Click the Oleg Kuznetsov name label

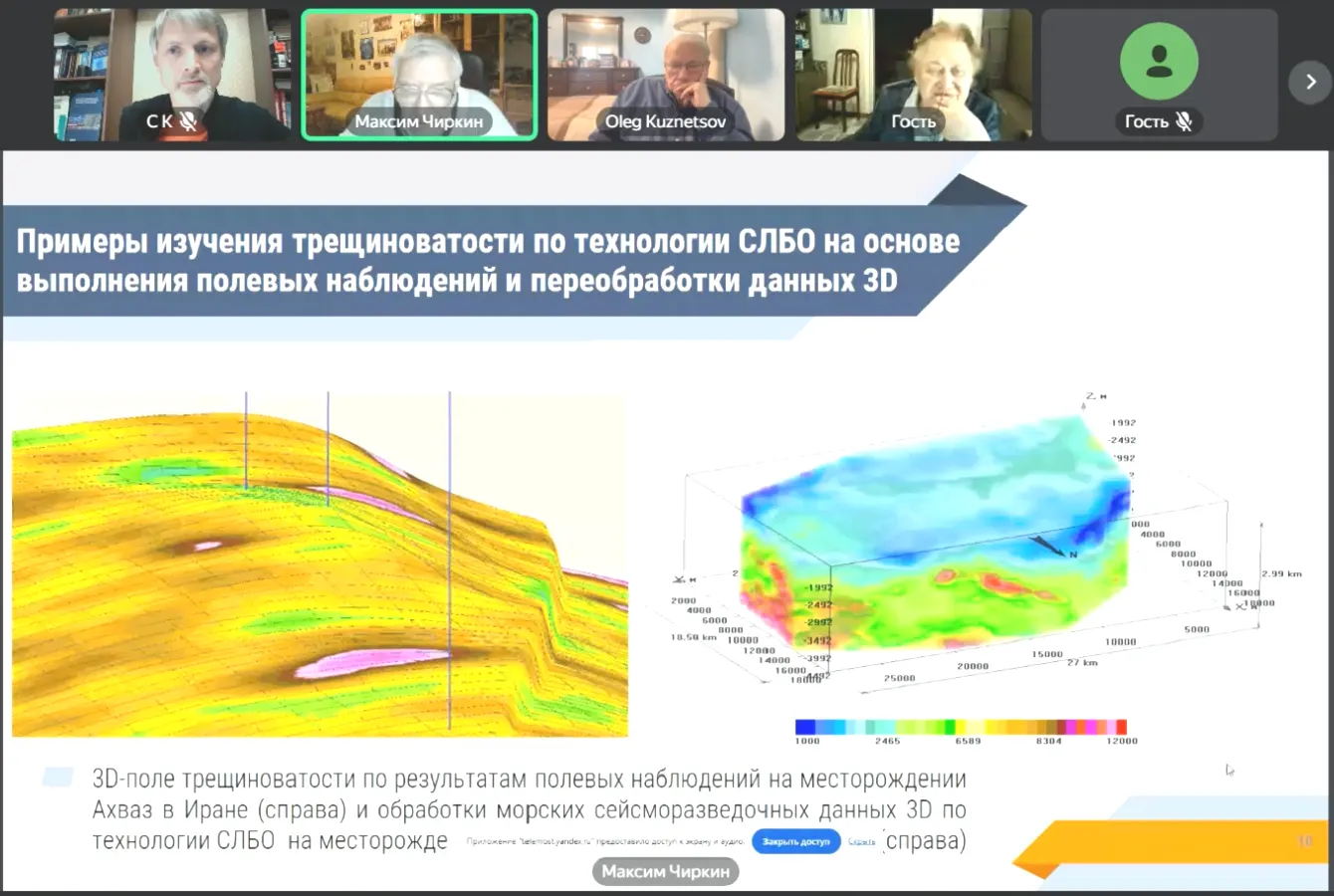tap(665, 121)
